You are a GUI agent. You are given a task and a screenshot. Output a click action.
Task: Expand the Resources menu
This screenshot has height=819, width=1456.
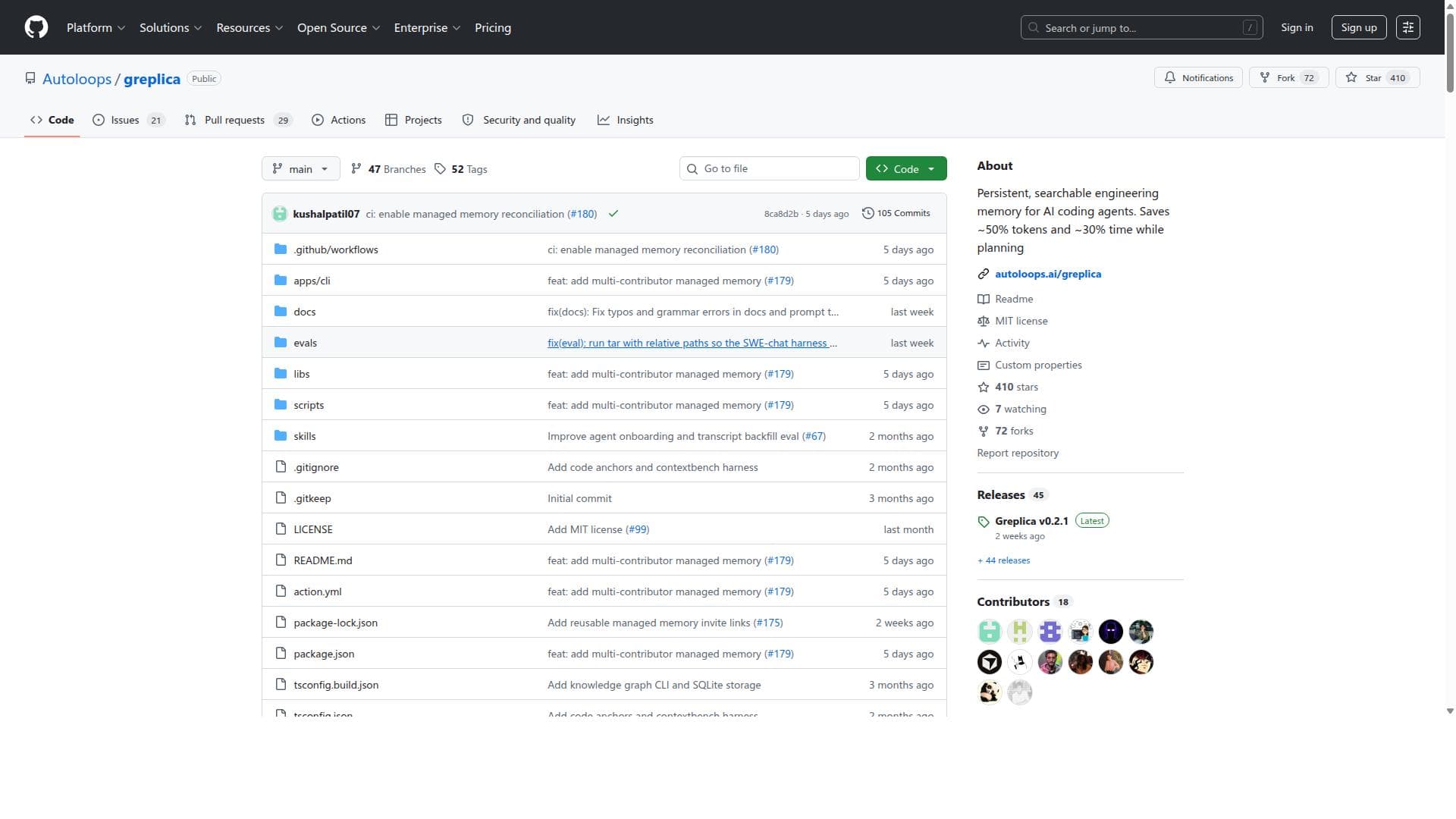(249, 27)
